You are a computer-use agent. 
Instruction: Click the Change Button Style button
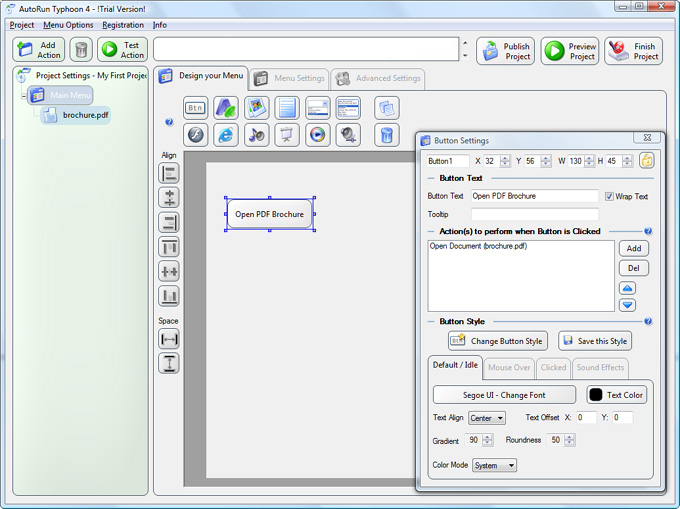(497, 341)
